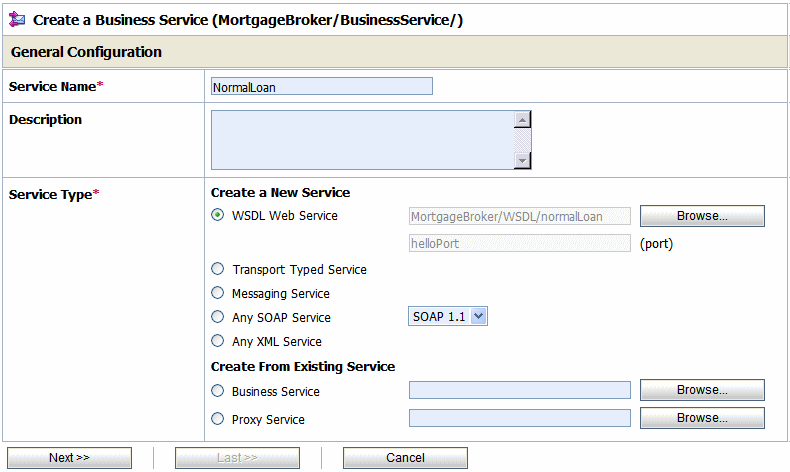Select the Any SOAP Service option

(x=218, y=317)
